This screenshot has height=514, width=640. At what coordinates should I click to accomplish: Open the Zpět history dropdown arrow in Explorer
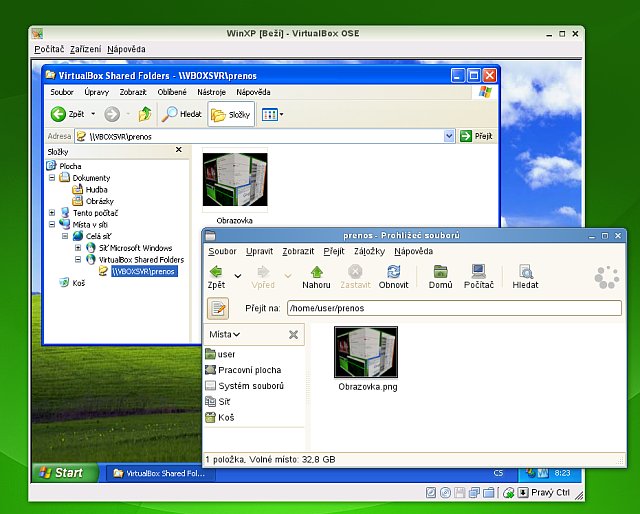[x=93, y=114]
